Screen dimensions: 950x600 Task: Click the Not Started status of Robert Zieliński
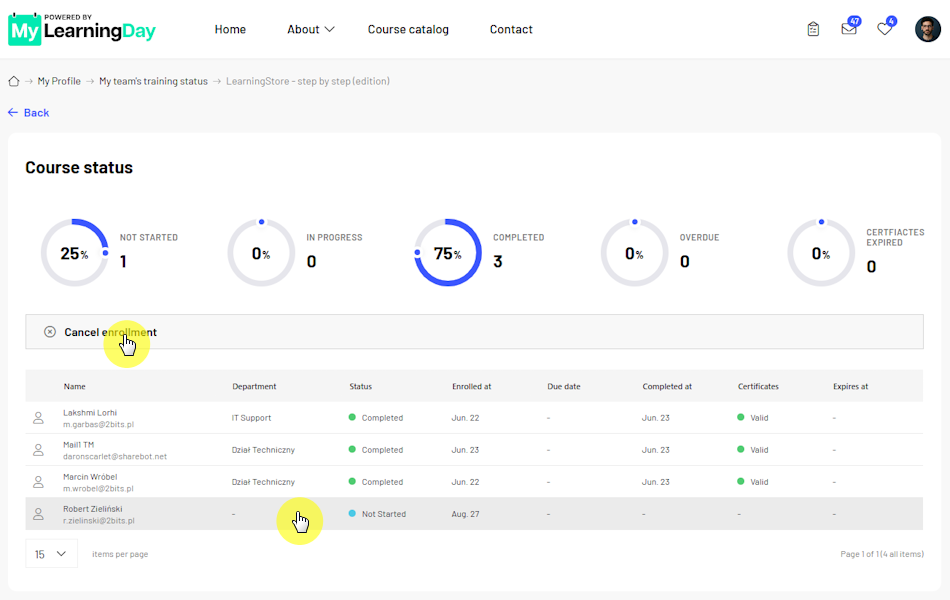click(377, 514)
